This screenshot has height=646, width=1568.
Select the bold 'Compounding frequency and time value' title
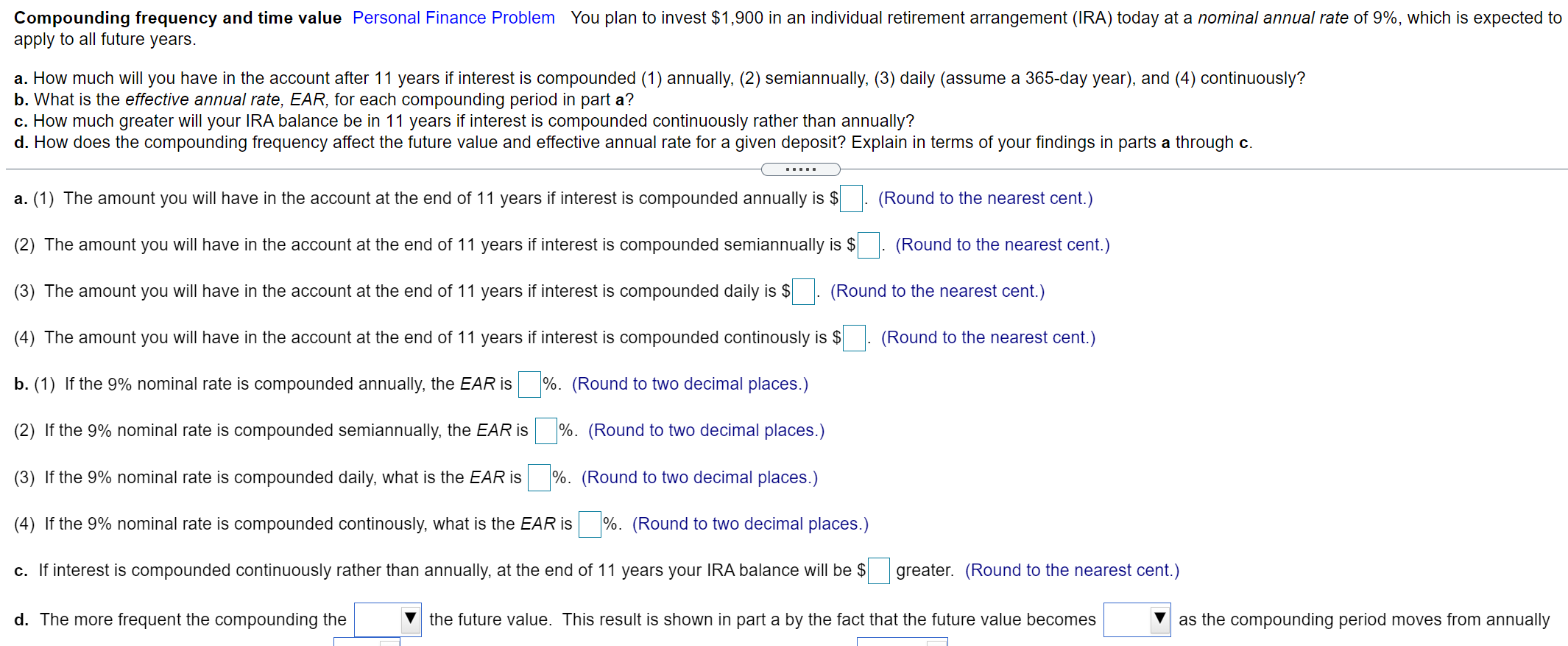[177, 17]
